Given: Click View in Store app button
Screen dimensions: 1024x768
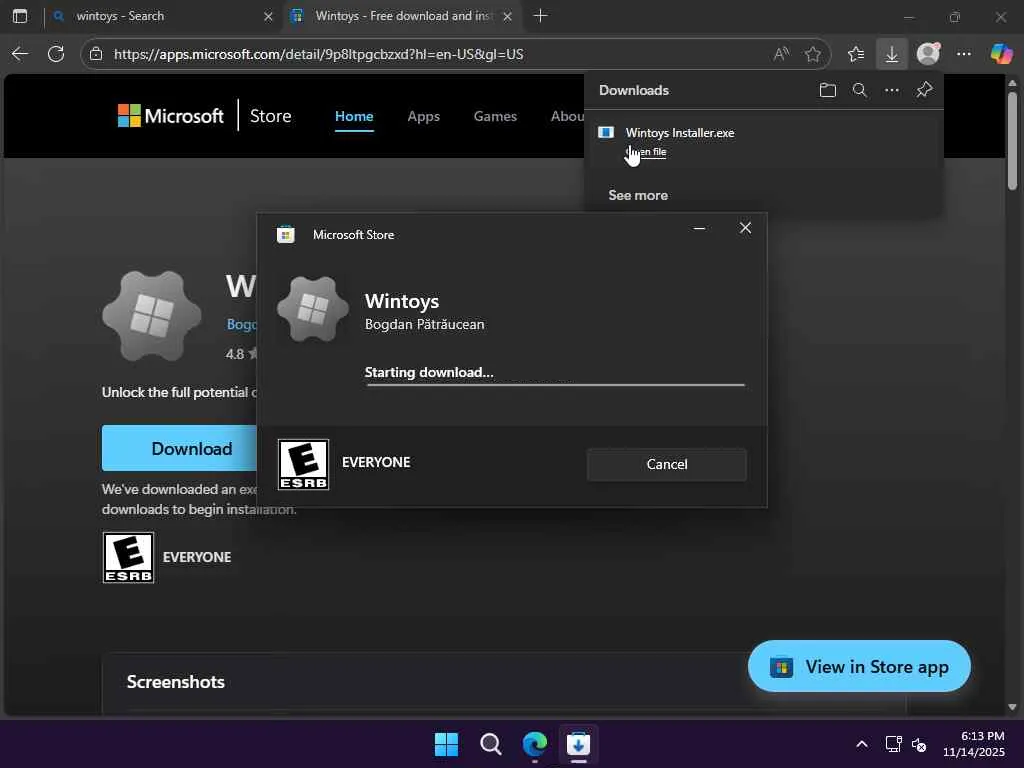Looking at the screenshot, I should pos(859,667).
